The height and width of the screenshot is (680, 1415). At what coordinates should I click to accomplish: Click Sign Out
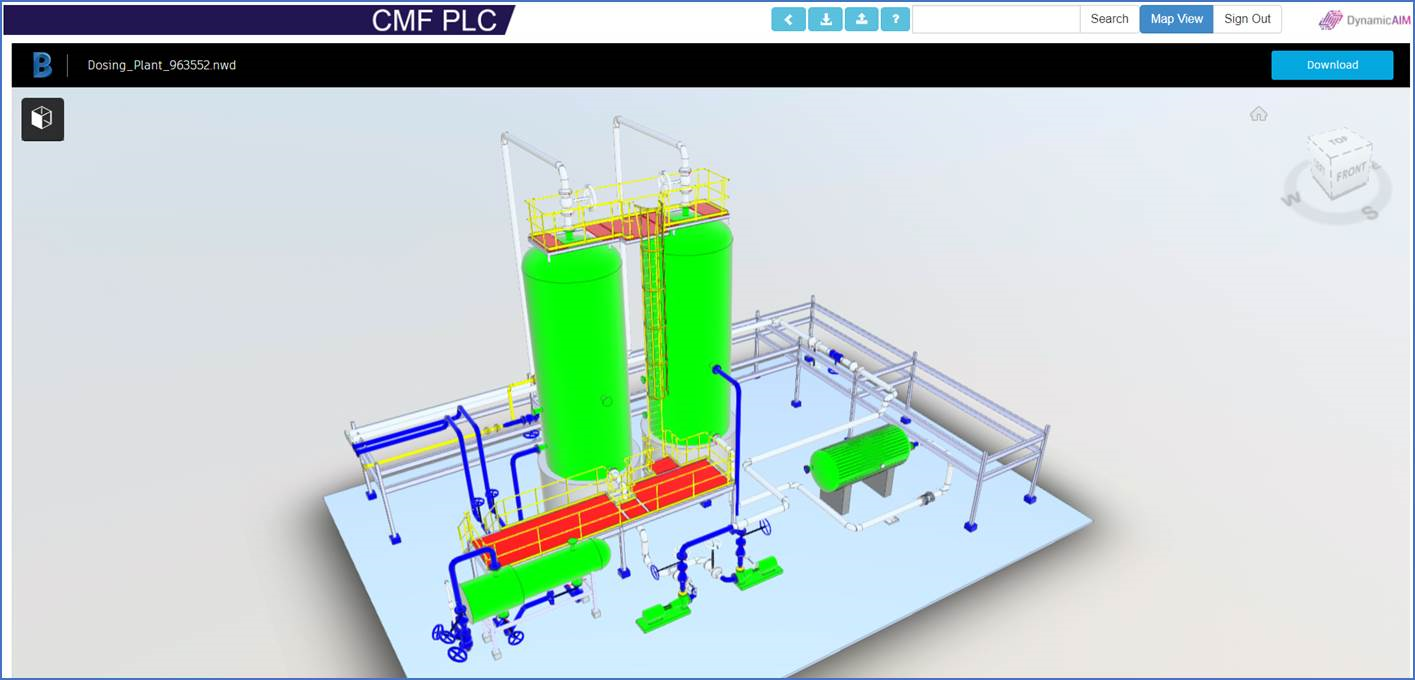1247,19
